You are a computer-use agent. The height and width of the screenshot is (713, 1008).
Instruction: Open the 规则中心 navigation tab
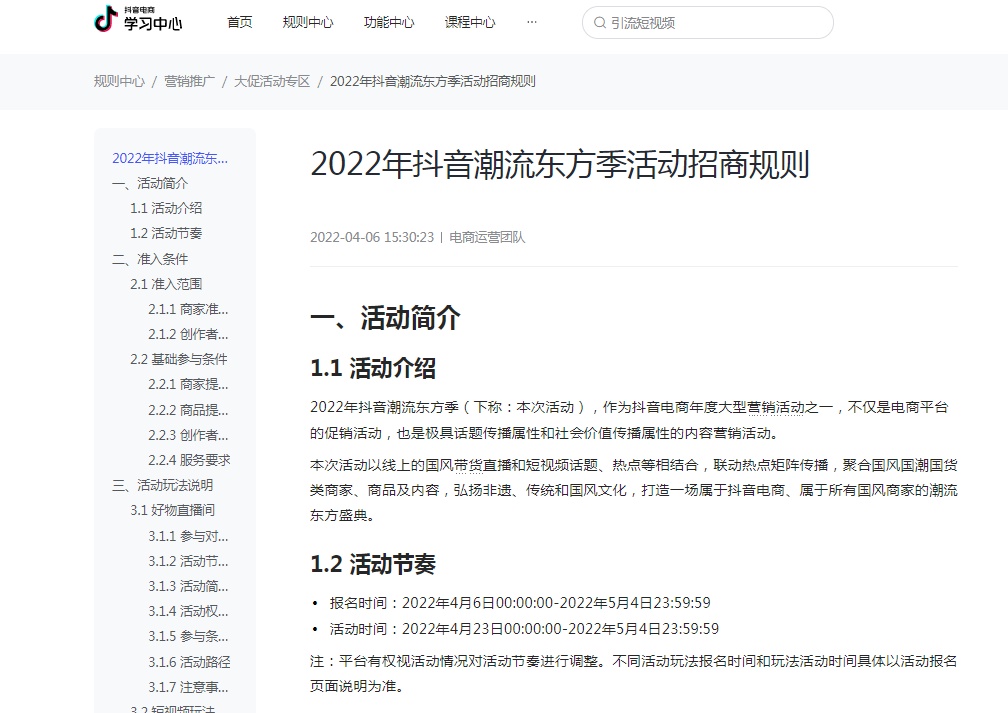[x=308, y=23]
